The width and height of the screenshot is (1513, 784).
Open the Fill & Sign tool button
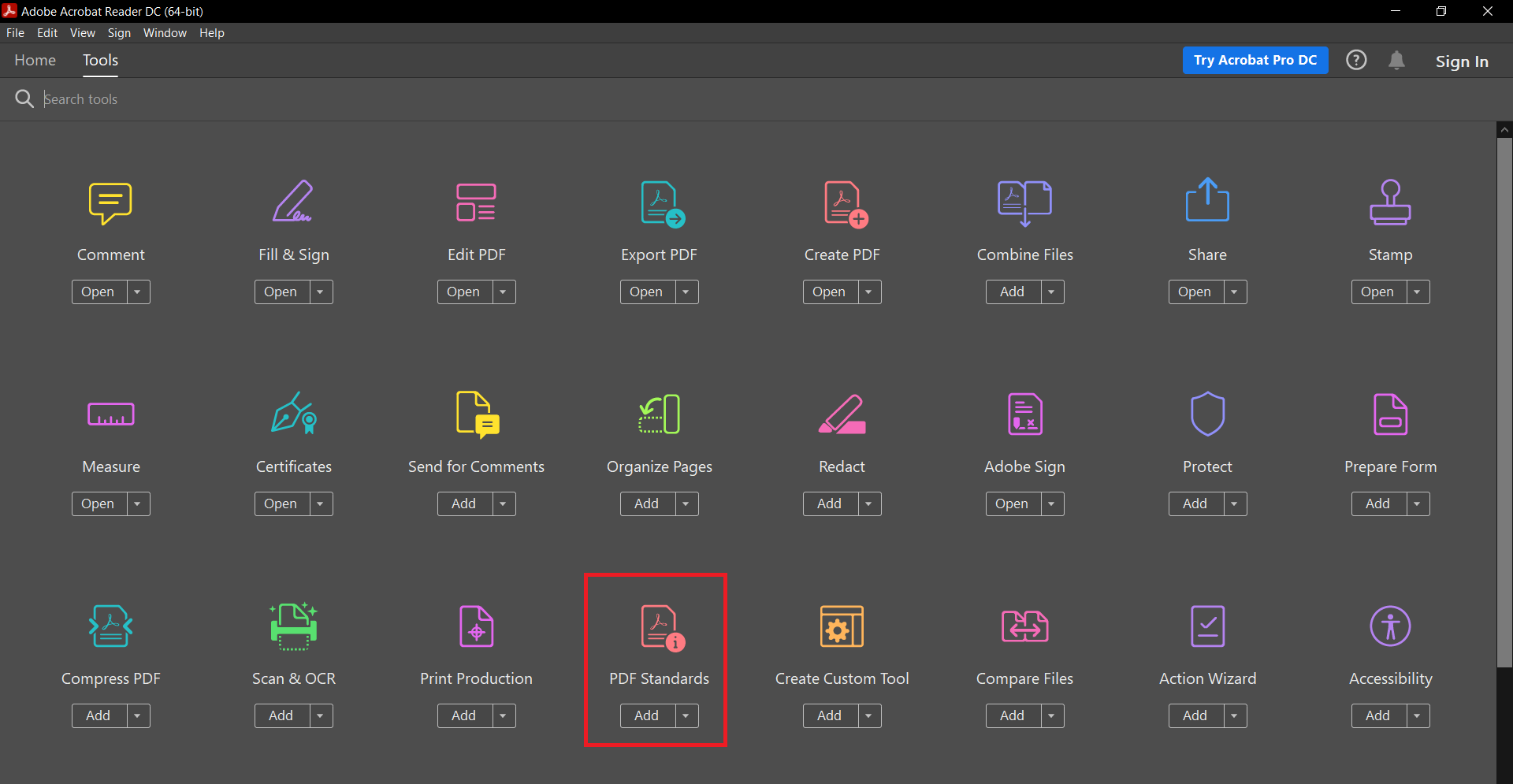(281, 292)
